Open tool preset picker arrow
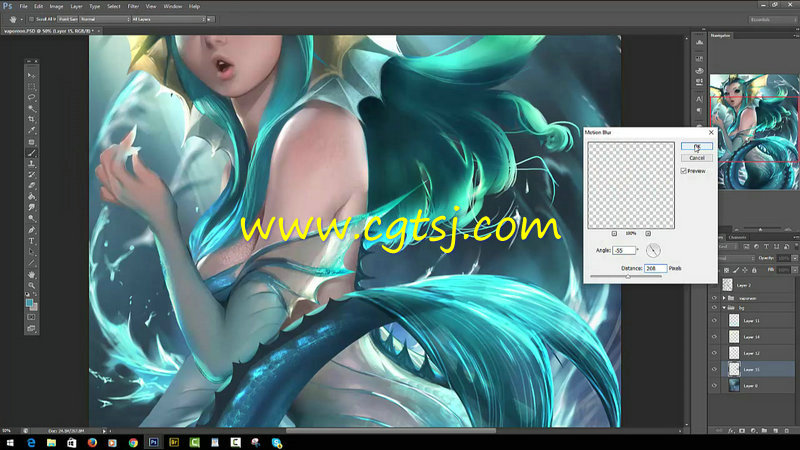This screenshot has height=450, width=800. click(21, 19)
